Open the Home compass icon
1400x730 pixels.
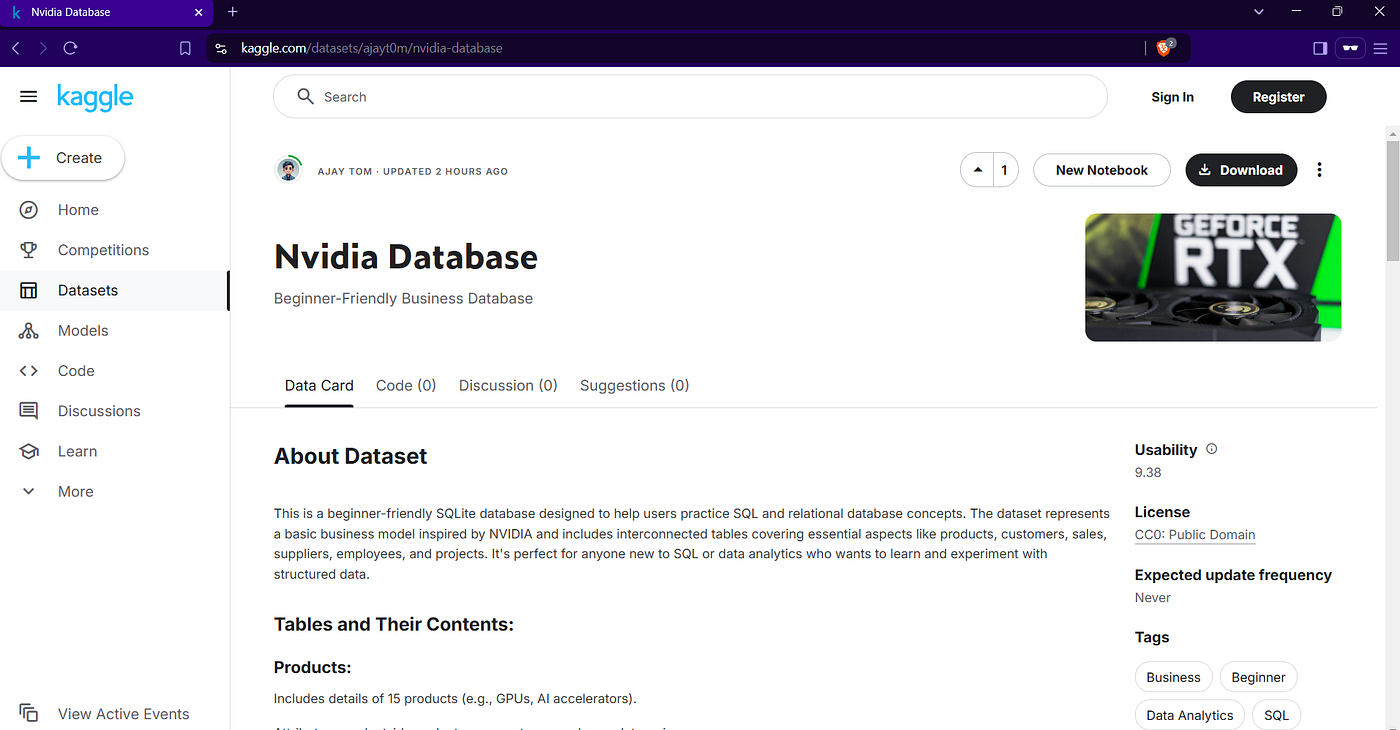click(x=29, y=210)
